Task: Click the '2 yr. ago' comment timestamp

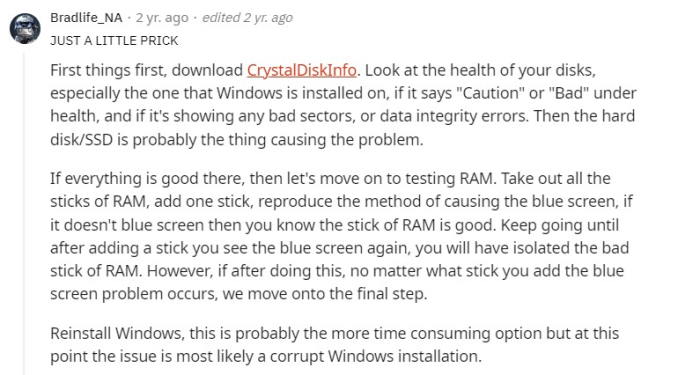Action: coord(162,18)
